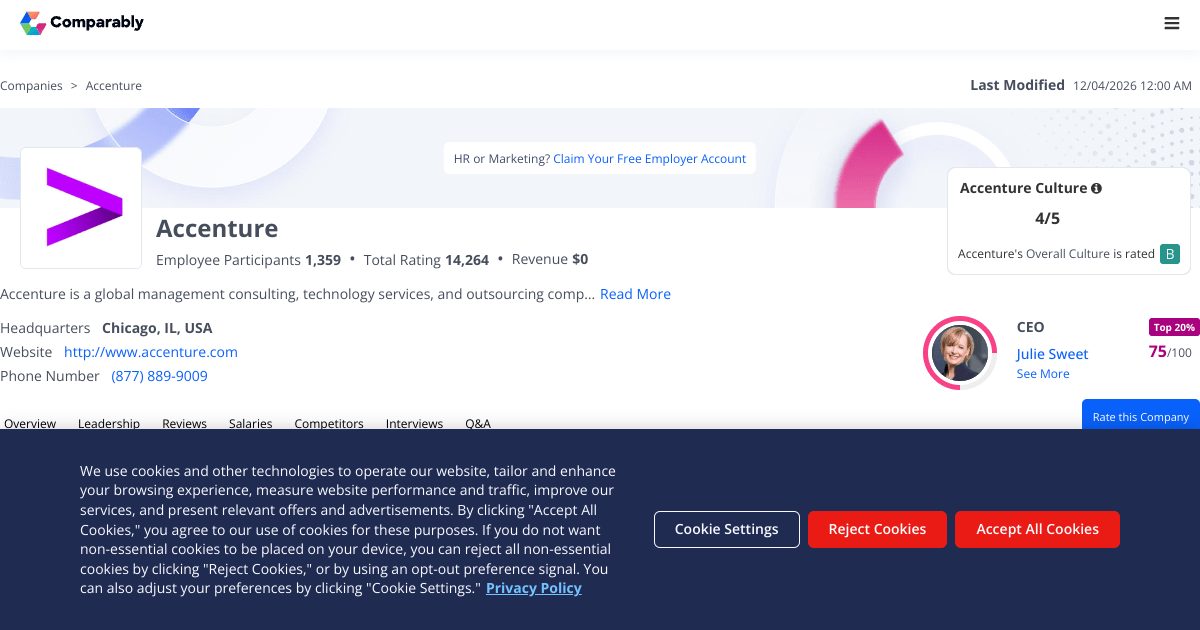Click the Accenture company logo
This screenshot has width=1200, height=630.
click(81, 208)
